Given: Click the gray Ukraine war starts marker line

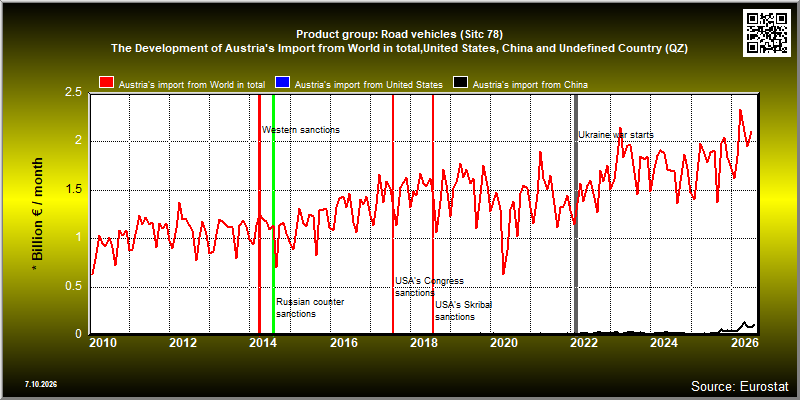Looking at the screenshot, I should coord(576,214).
